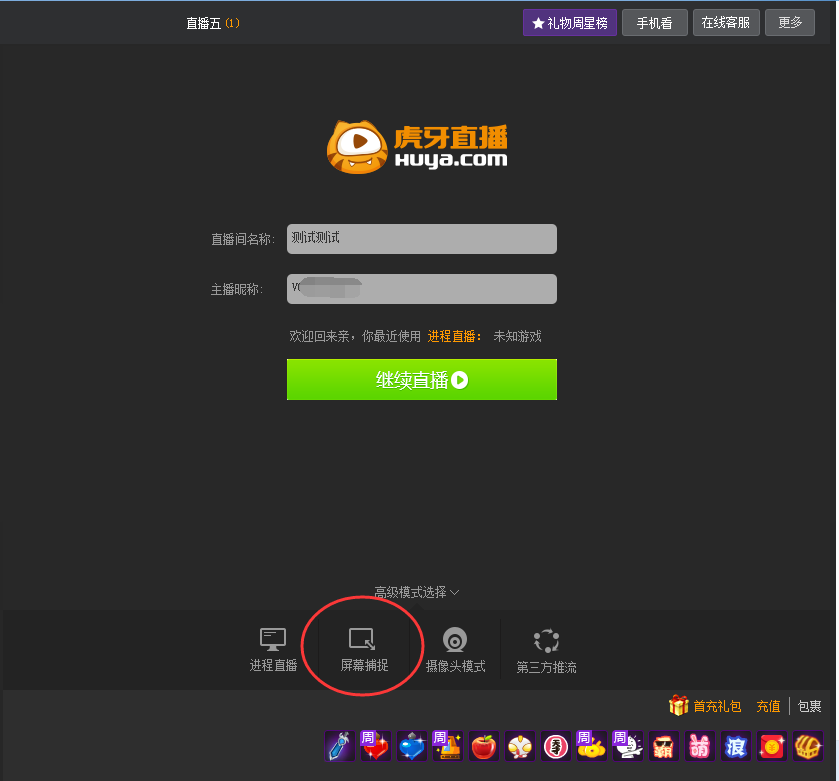Send the gold ingots weekly gift
Viewport: 839px width, 781px height.
tap(592, 746)
